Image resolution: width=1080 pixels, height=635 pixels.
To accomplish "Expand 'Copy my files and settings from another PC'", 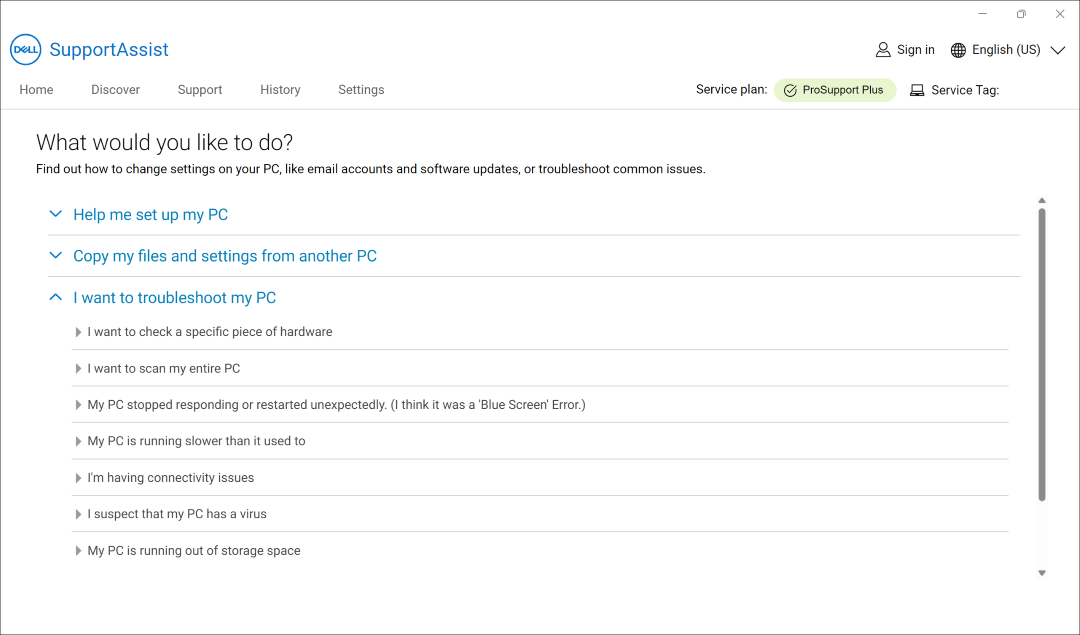I will point(224,256).
